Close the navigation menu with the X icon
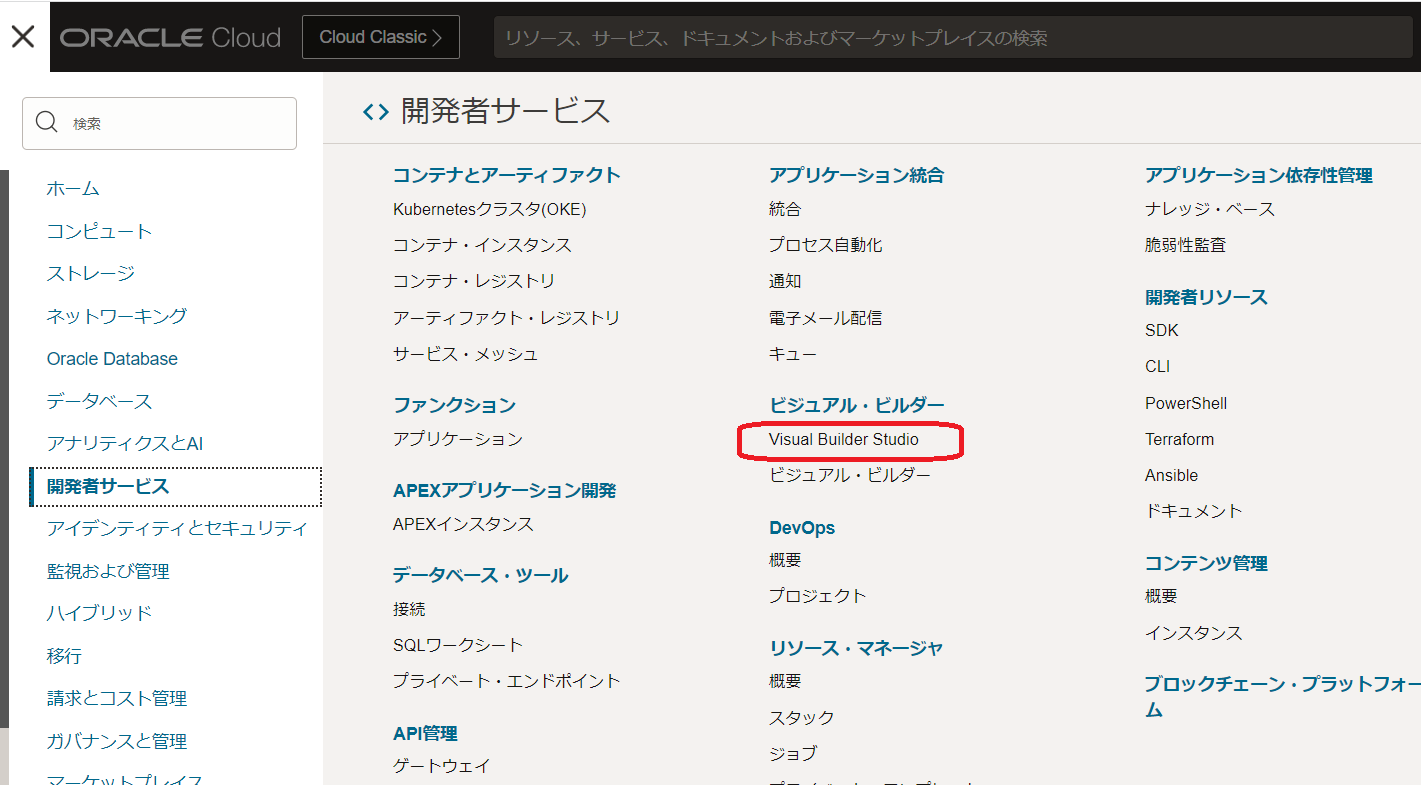The height and width of the screenshot is (785, 1421). (x=22, y=36)
